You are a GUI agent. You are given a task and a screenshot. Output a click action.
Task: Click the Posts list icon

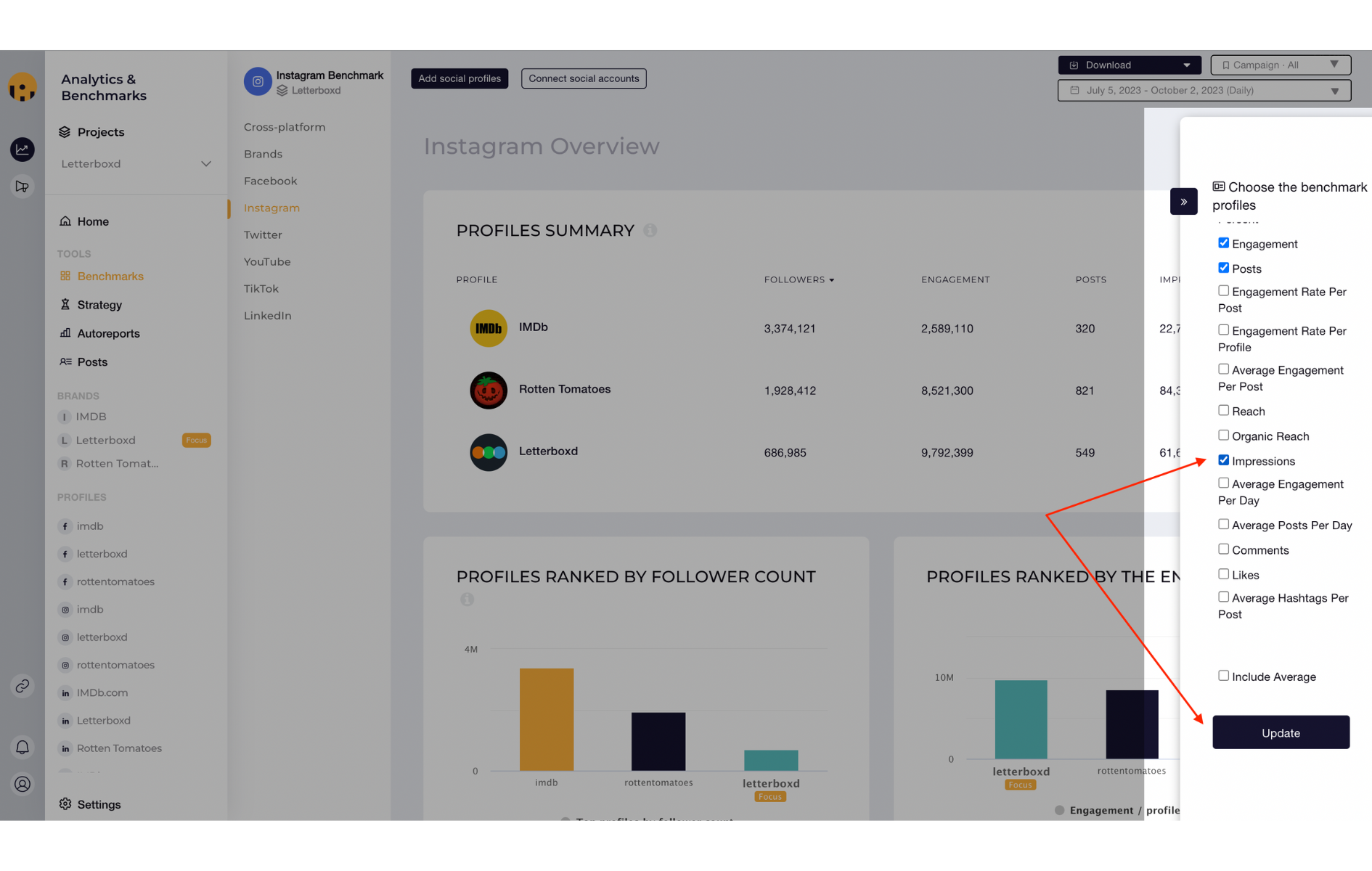tap(65, 361)
